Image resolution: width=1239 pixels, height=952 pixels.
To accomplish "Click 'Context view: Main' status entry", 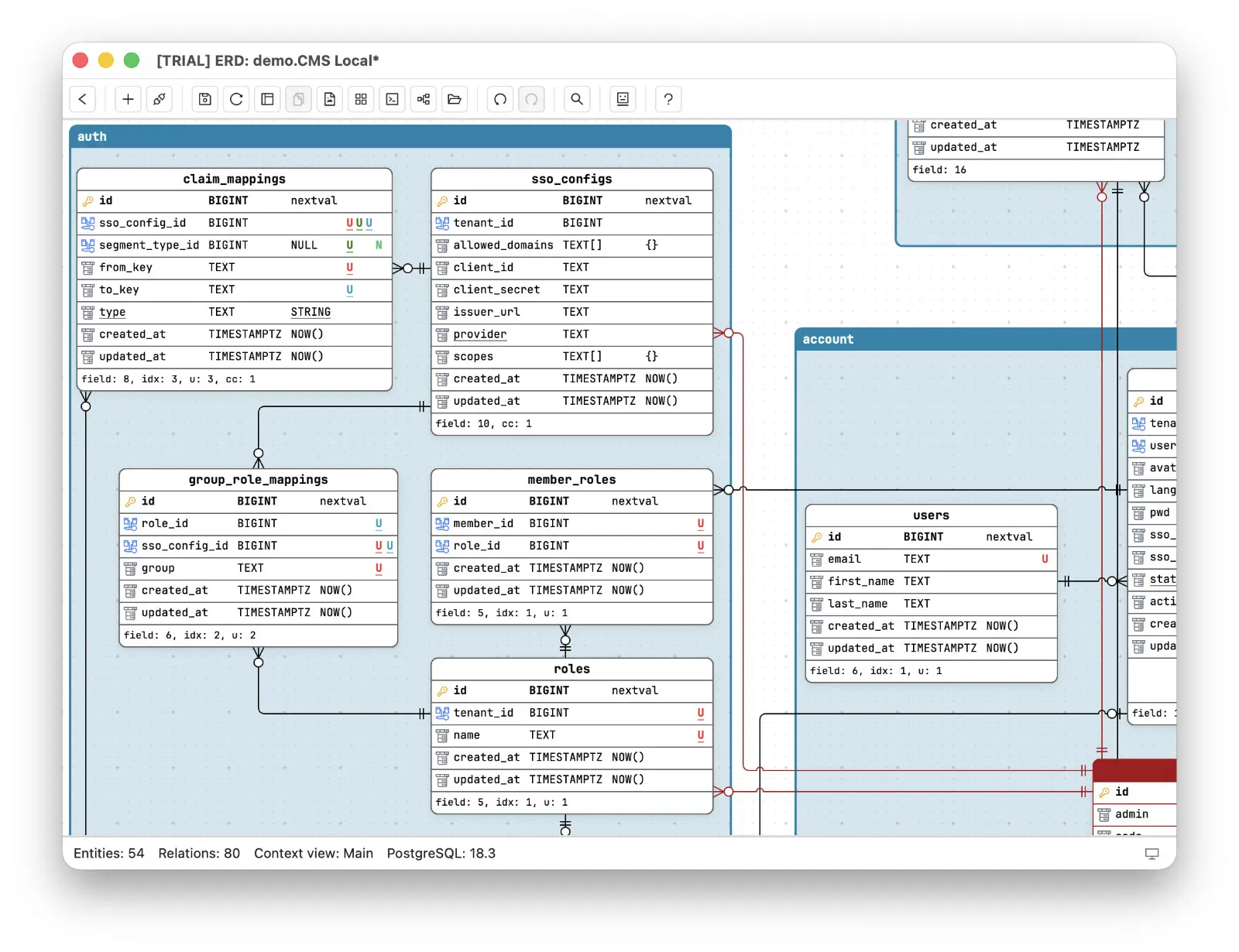I will (314, 854).
